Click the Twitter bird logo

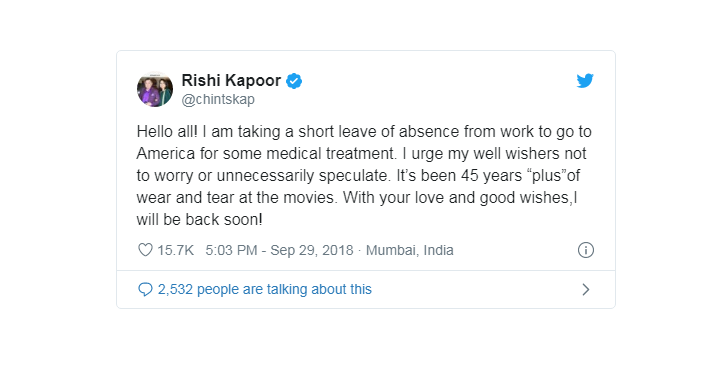(x=585, y=81)
